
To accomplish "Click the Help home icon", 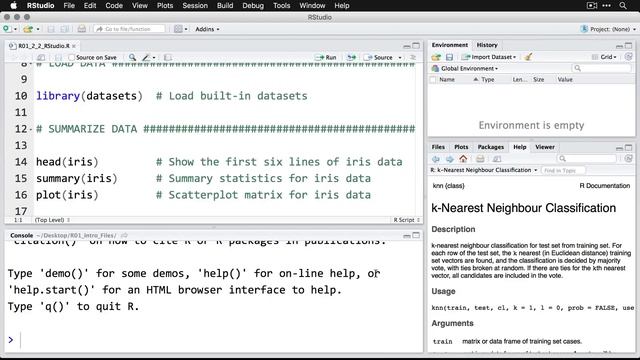I will click(463, 159).
